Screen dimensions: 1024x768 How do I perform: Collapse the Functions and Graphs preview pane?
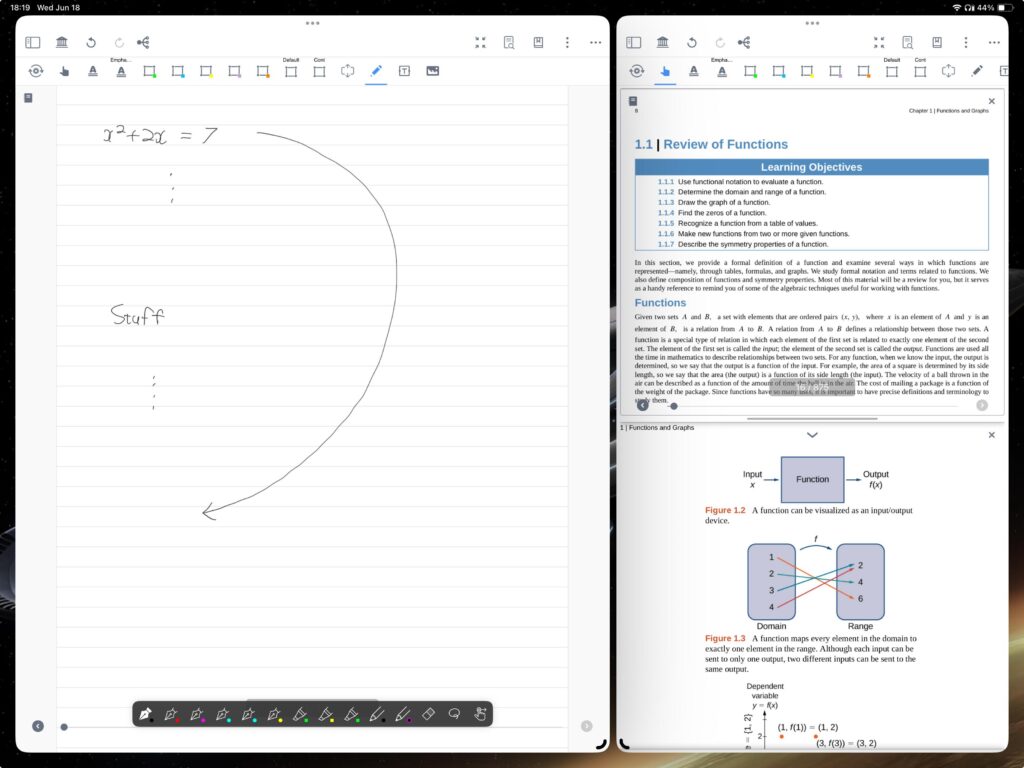coord(812,434)
